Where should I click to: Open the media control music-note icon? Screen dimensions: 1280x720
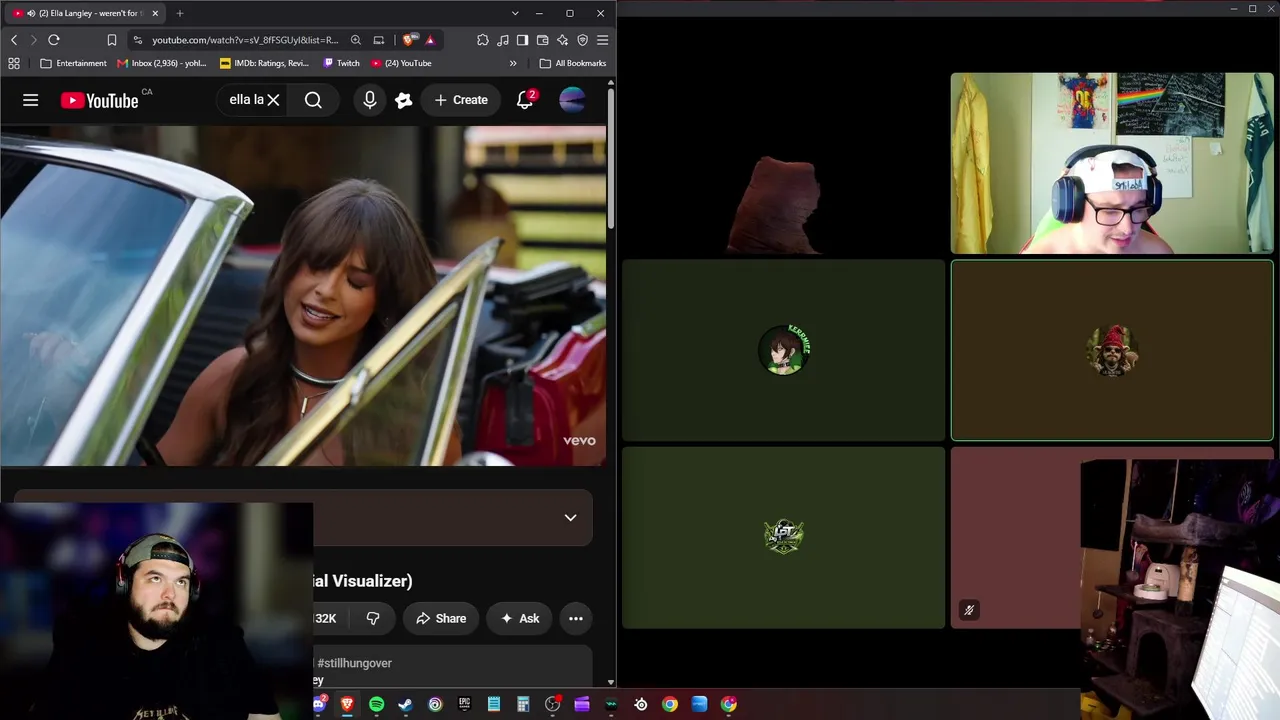pos(503,40)
